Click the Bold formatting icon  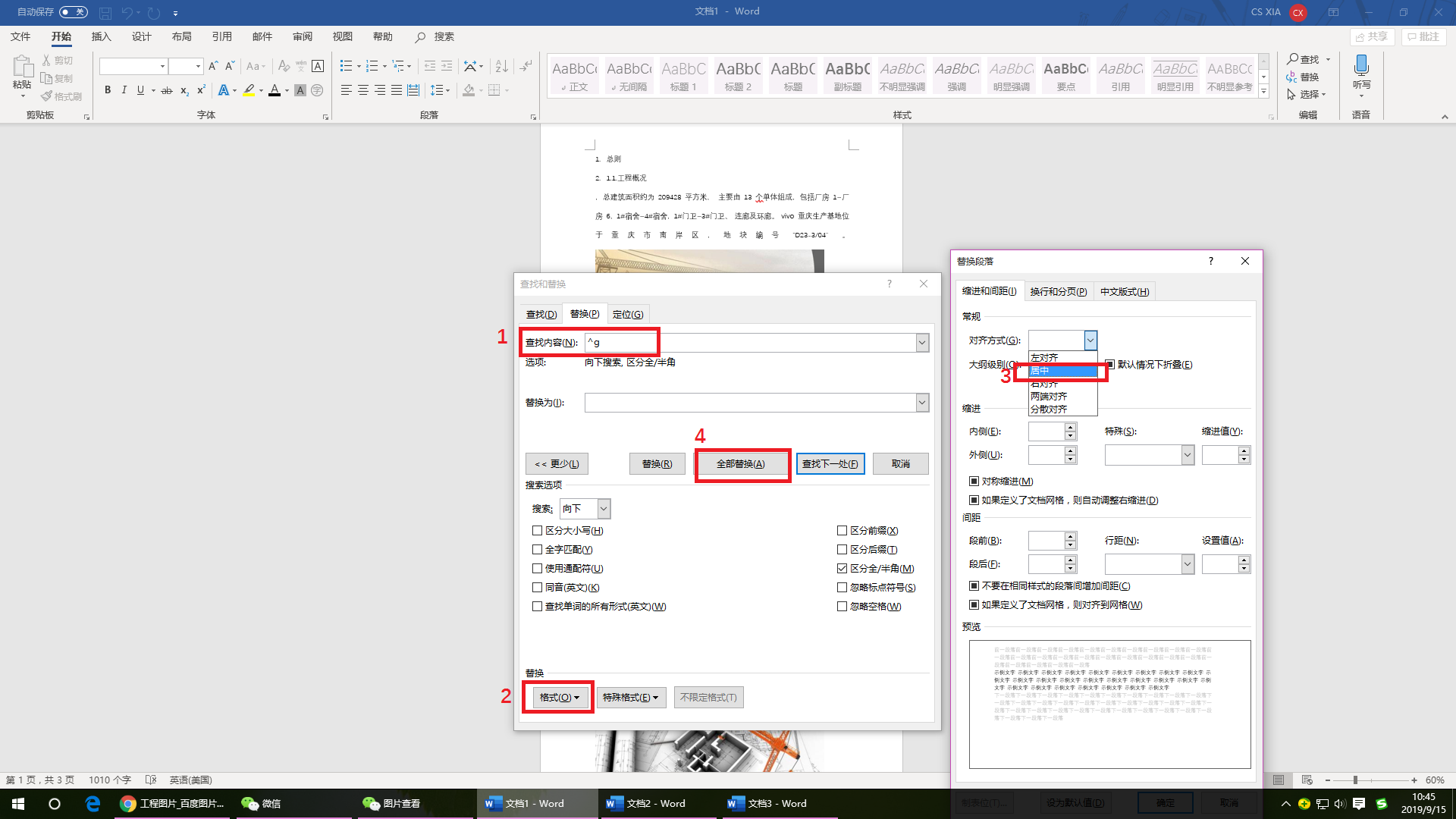pos(108,90)
